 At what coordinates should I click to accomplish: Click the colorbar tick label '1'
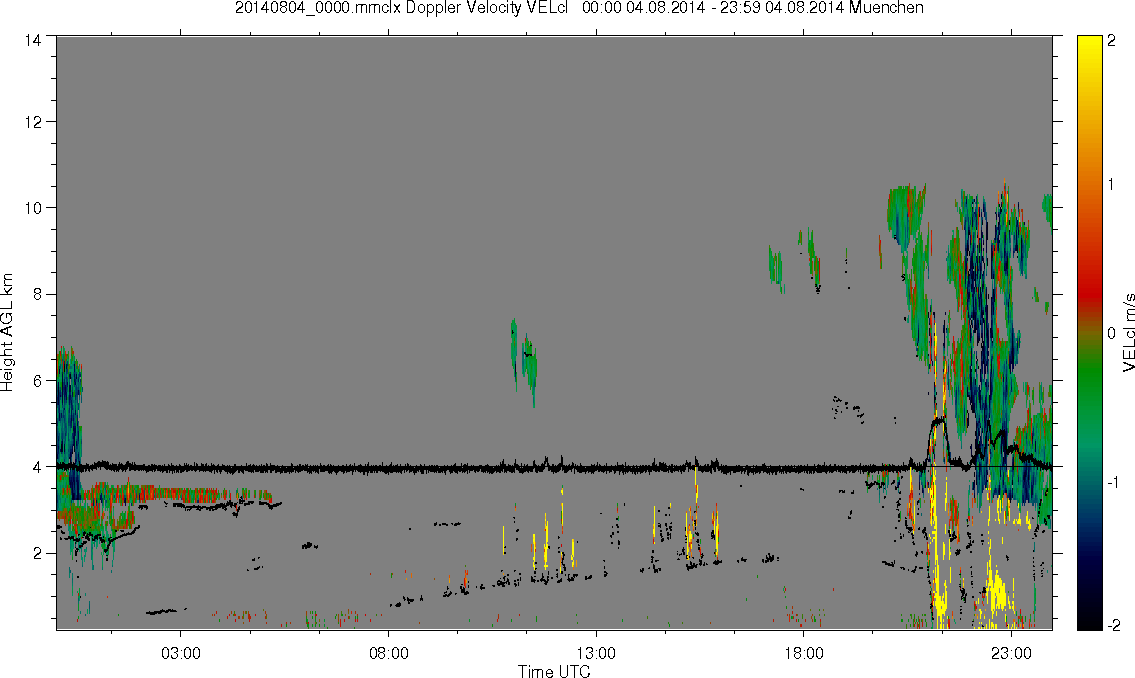1112,185
